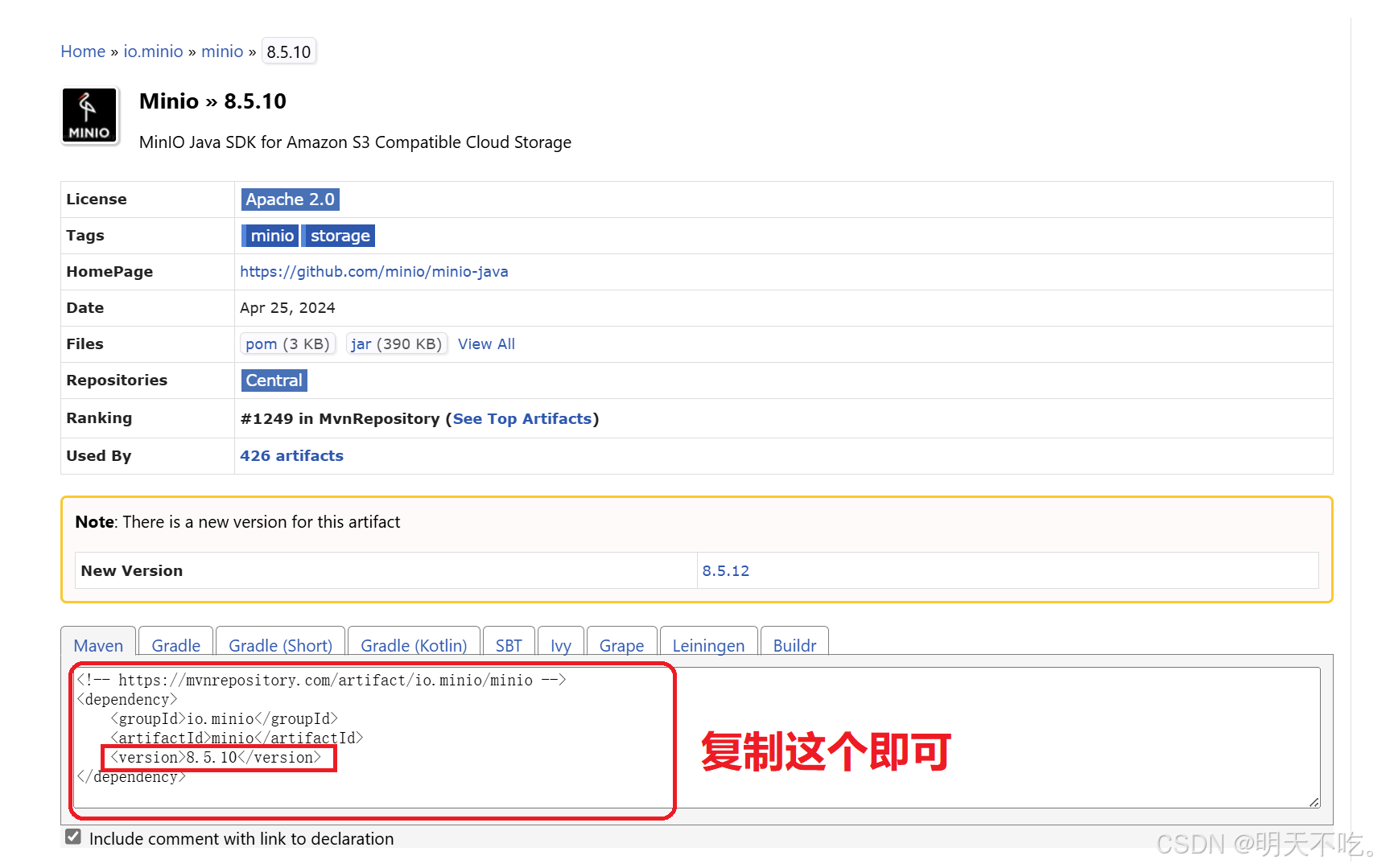The width and height of the screenshot is (1394, 868).
Task: Click the Note new version message text
Action: pos(237,522)
